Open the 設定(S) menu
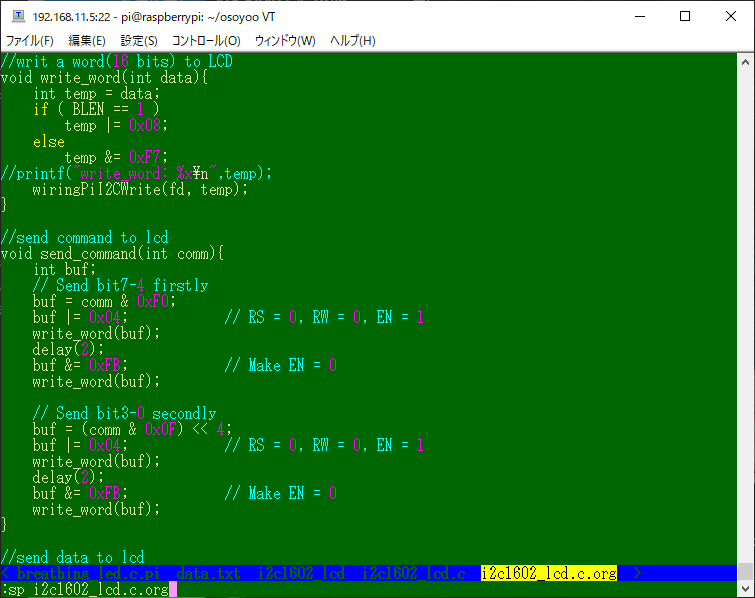755x598 pixels. pyautogui.click(x=139, y=40)
